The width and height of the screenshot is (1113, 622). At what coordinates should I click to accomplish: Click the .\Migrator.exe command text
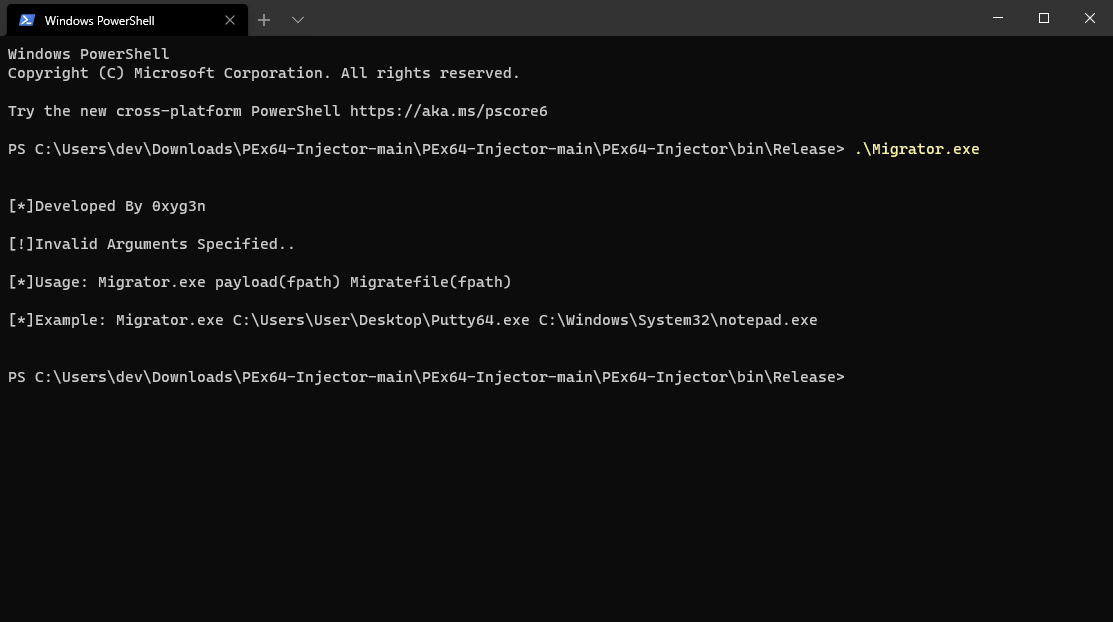(x=916, y=149)
